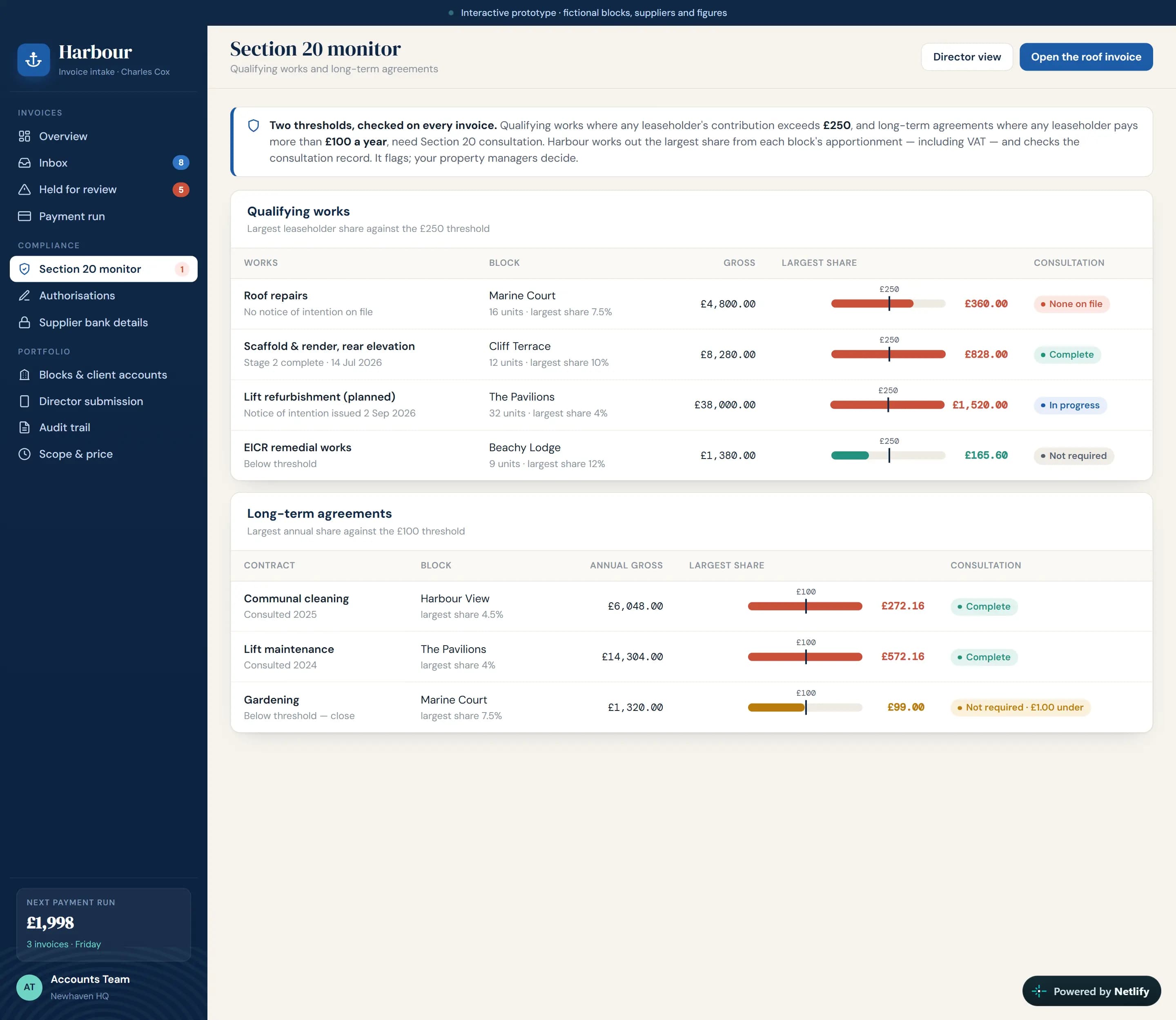1176x1020 pixels.
Task: Click the Netlify logo icon in badge
Action: (x=1039, y=991)
